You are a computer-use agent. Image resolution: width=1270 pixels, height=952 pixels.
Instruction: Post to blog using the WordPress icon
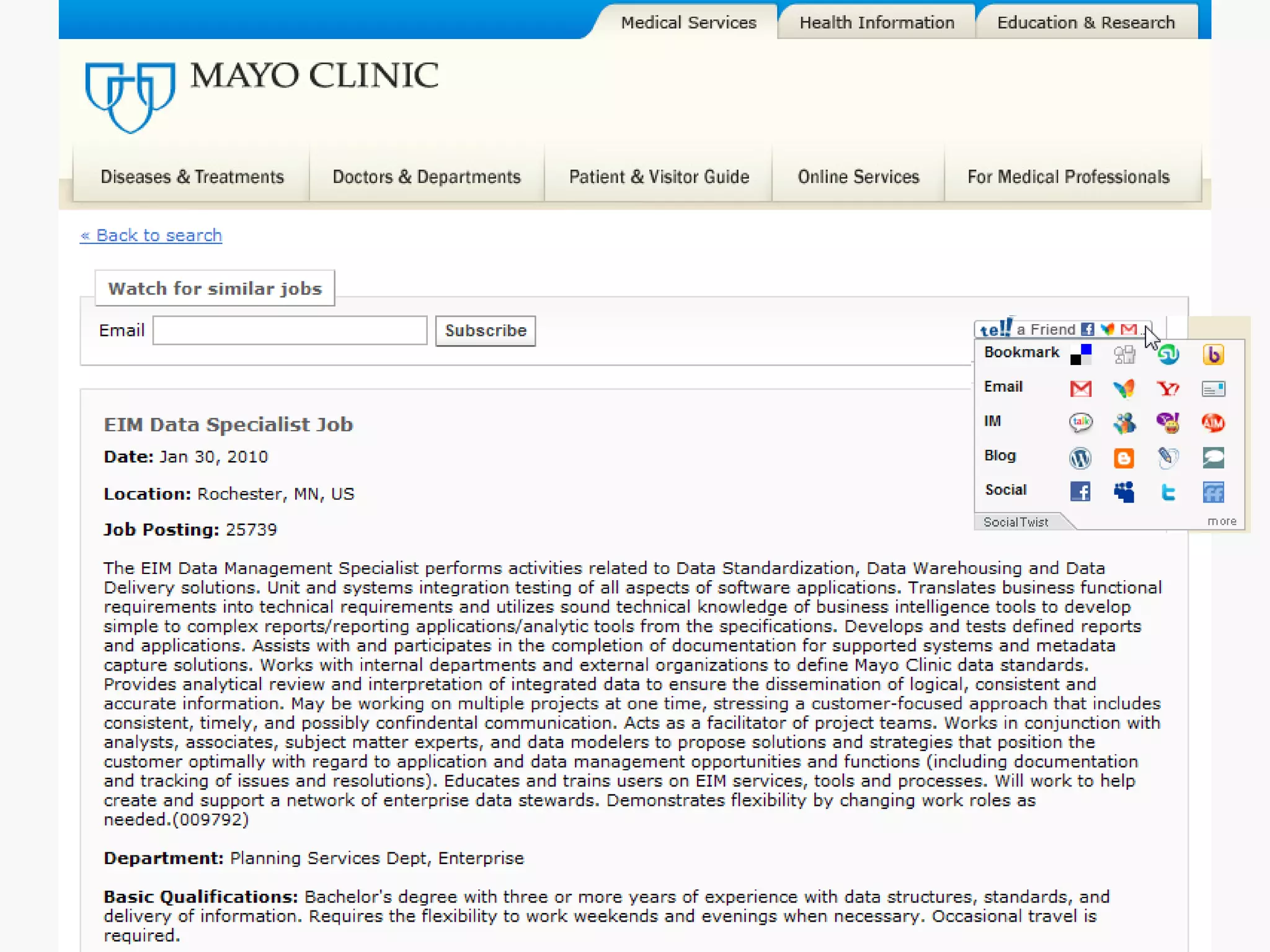[1080, 458]
